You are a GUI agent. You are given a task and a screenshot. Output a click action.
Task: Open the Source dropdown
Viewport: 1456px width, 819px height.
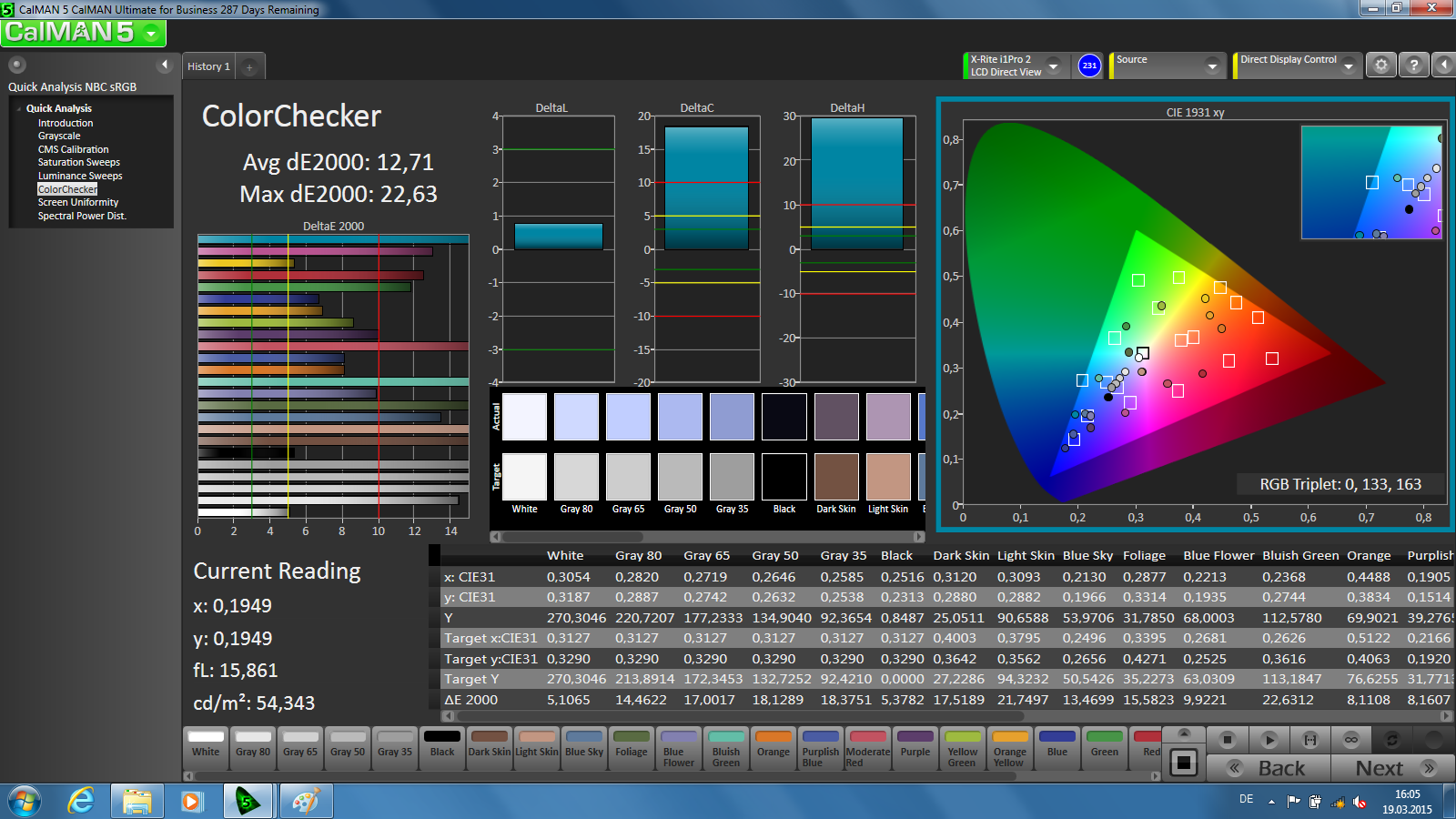tap(1211, 66)
